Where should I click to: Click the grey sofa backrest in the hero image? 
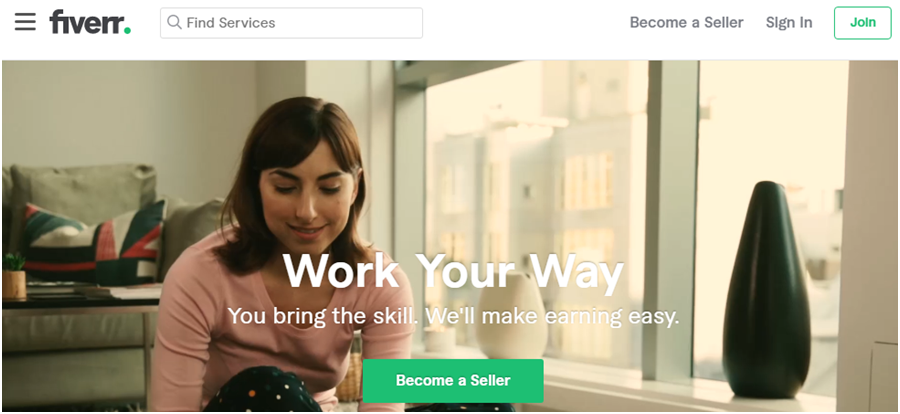(x=83, y=187)
